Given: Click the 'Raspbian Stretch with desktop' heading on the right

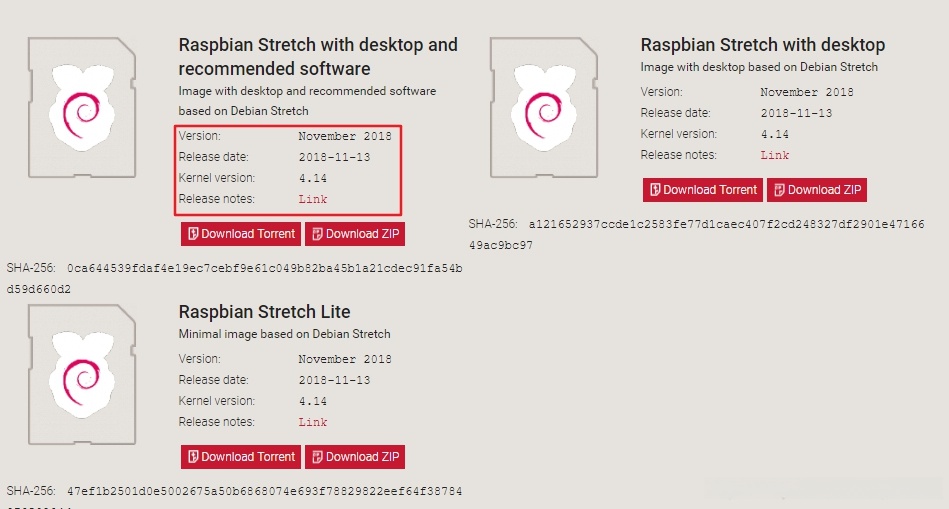Looking at the screenshot, I should 762,45.
